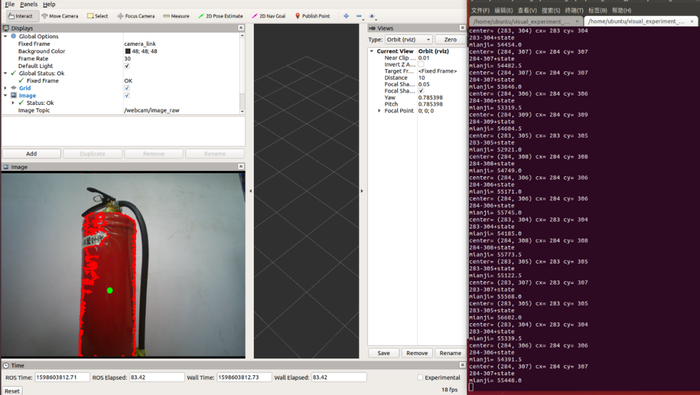Viewport: 700px width, 395px height.
Task: Click the Time panel clock icon
Action: (6, 365)
